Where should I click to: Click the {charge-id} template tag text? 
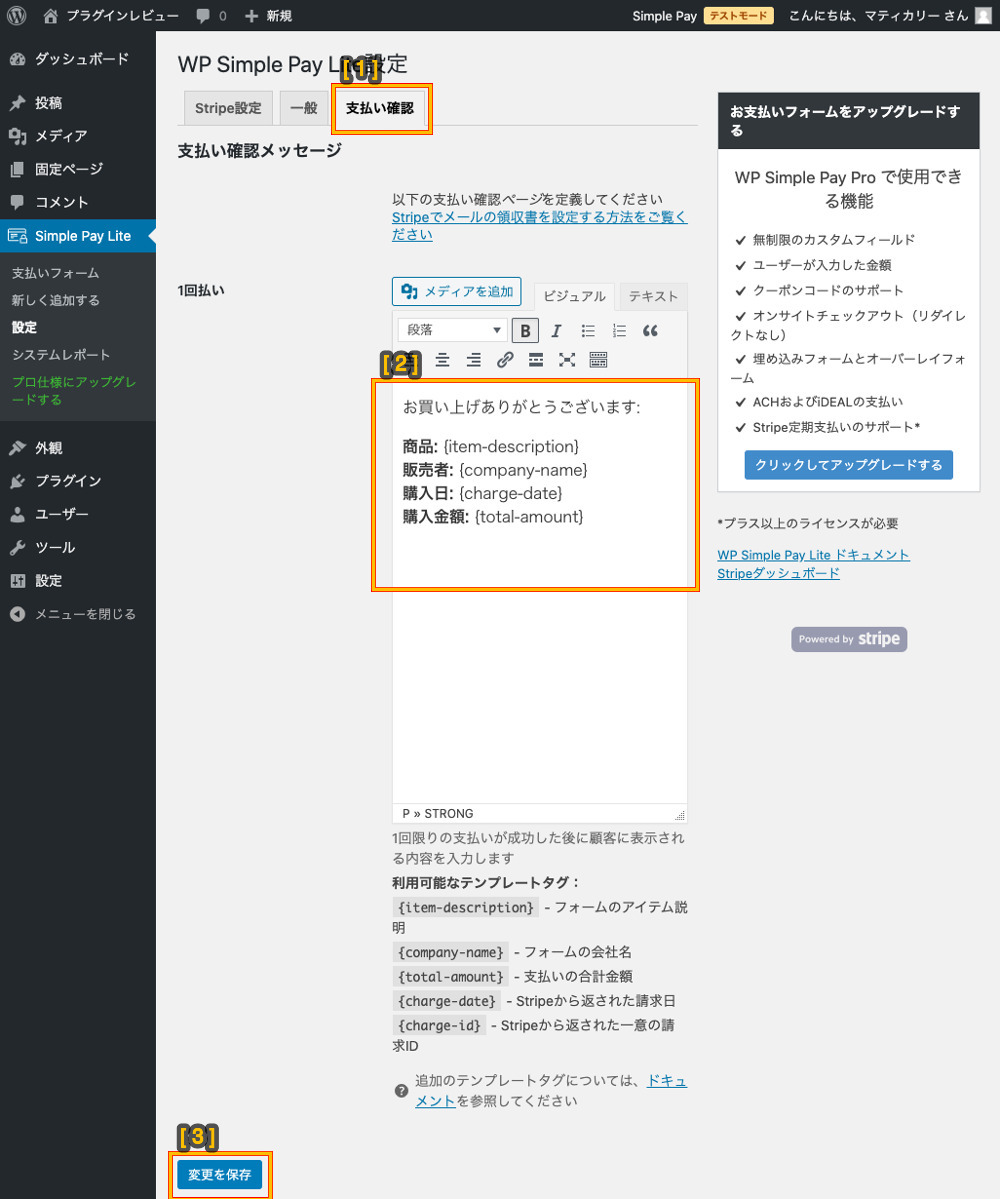[x=439, y=1025]
